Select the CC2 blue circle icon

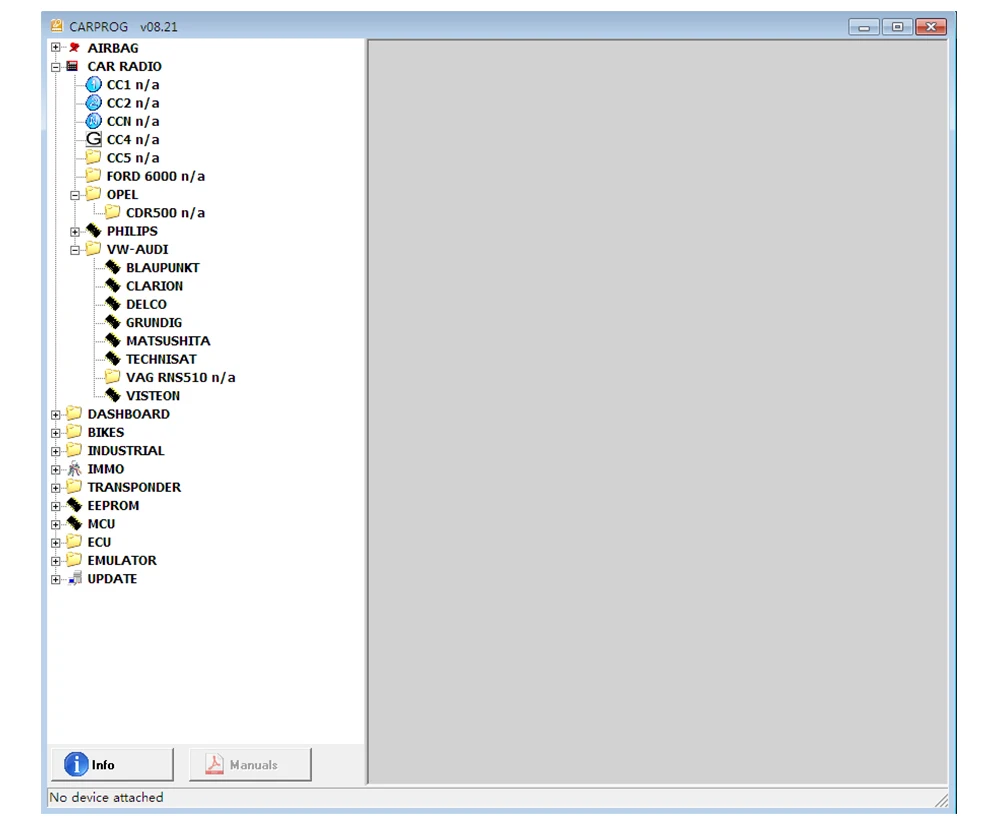[94, 103]
